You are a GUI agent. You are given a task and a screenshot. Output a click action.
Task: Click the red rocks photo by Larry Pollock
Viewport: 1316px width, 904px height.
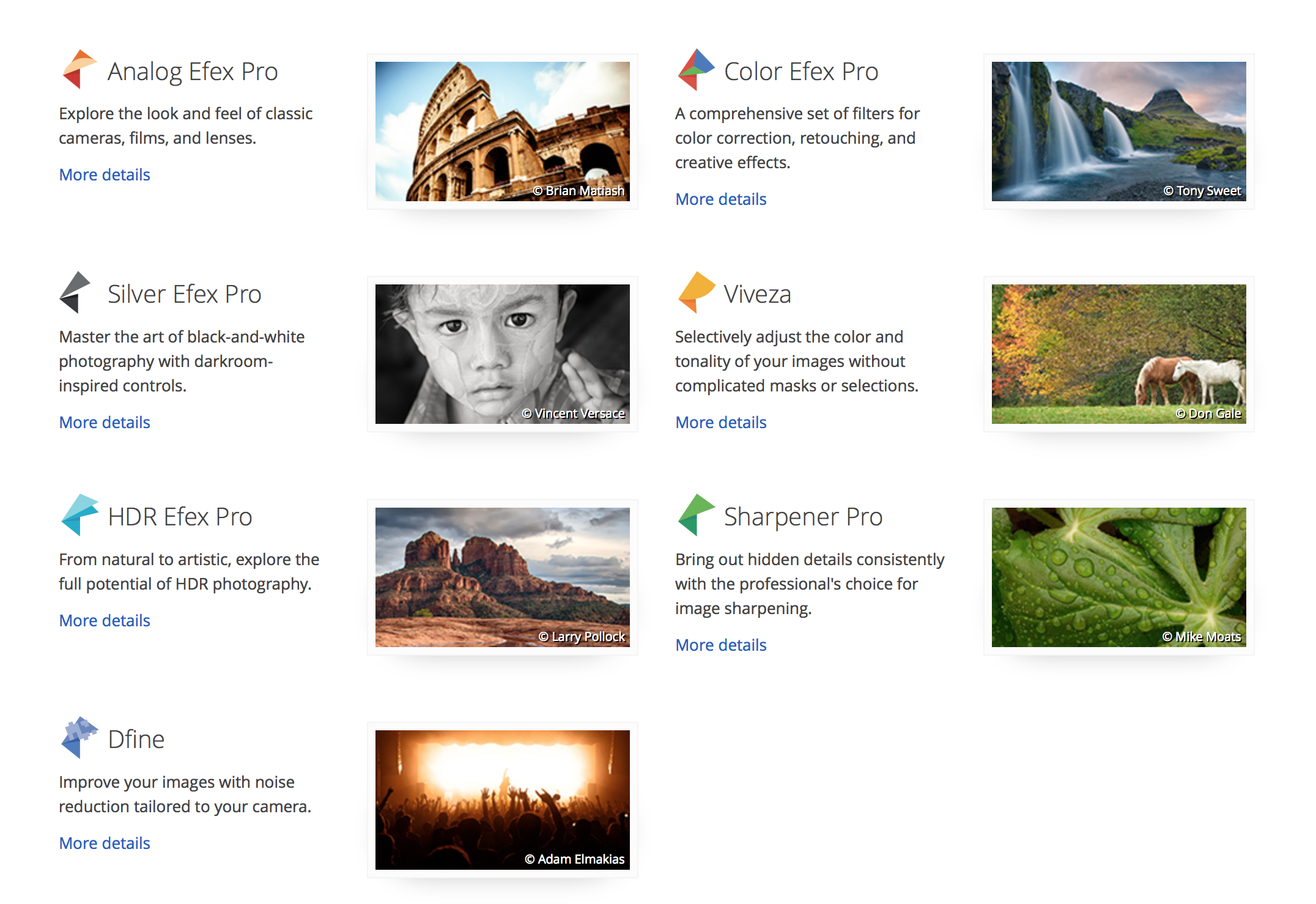pyautogui.click(x=502, y=577)
